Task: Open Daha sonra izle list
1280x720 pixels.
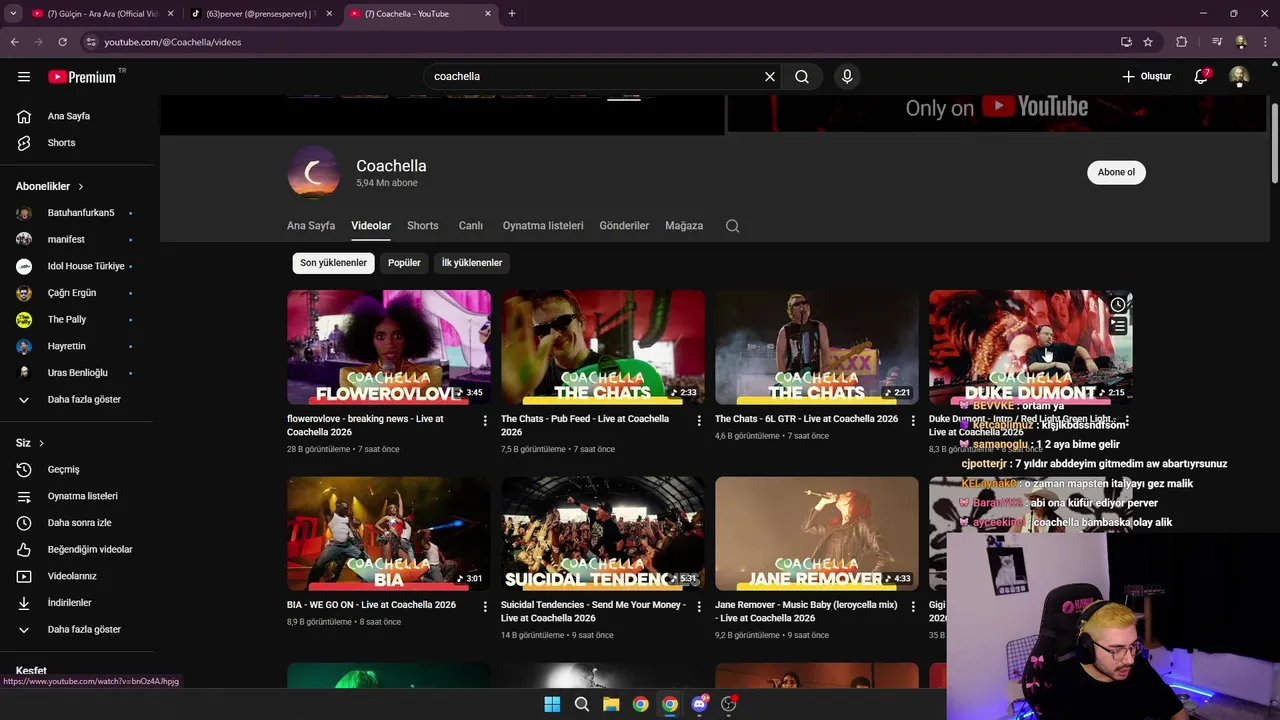Action: [80, 523]
